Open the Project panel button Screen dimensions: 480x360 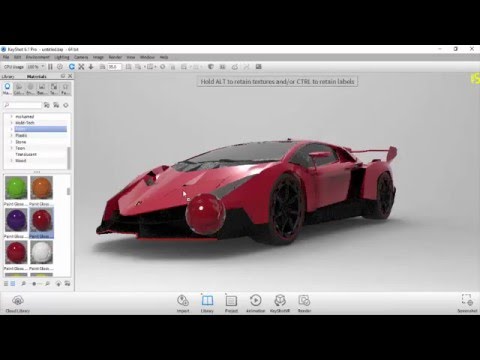click(x=231, y=303)
